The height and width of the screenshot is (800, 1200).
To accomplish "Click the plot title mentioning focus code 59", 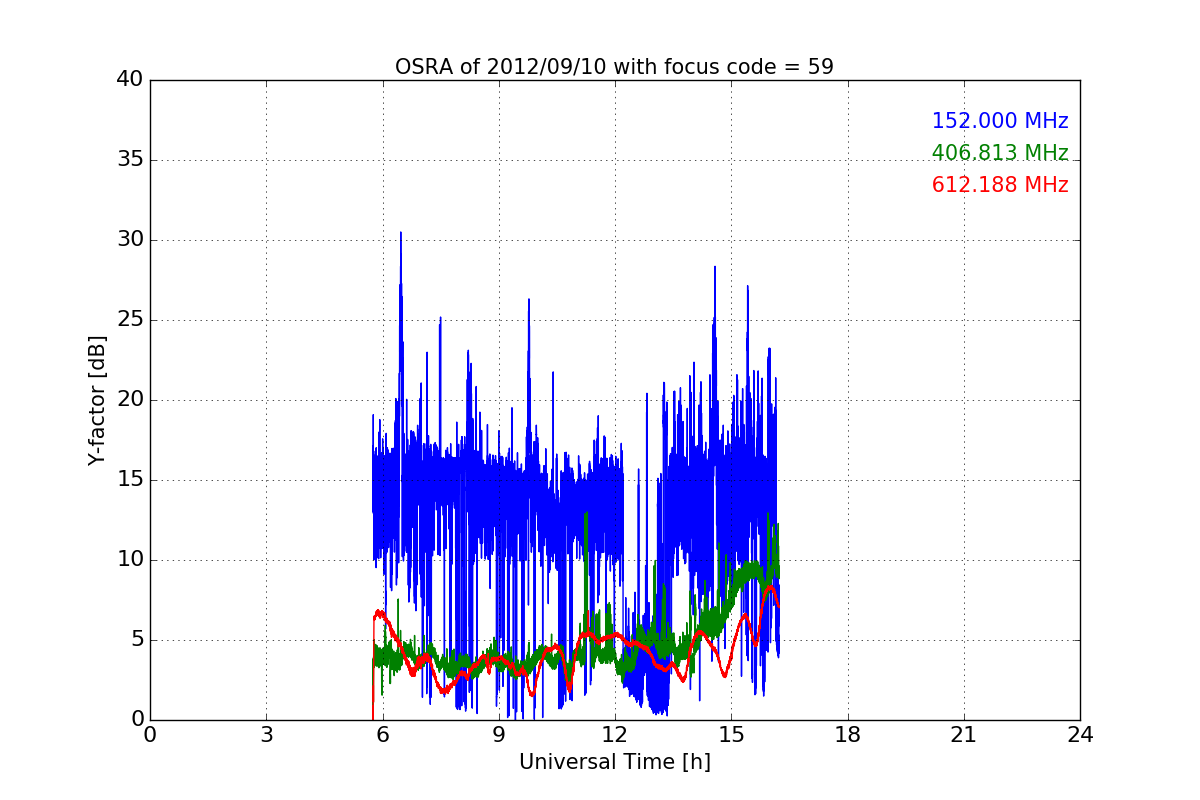I will point(614,67).
